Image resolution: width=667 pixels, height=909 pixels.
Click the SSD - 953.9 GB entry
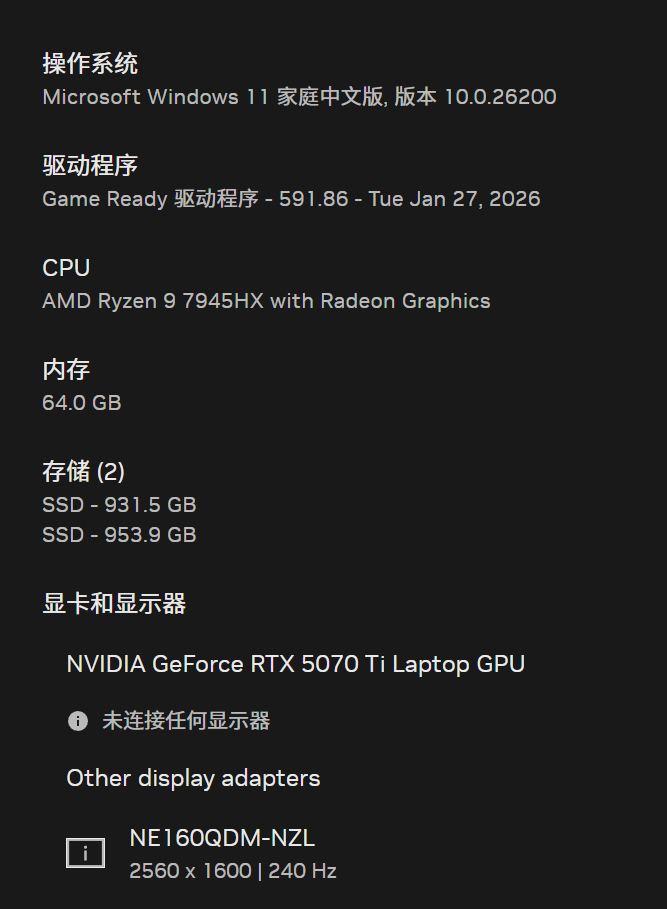[x=119, y=535]
